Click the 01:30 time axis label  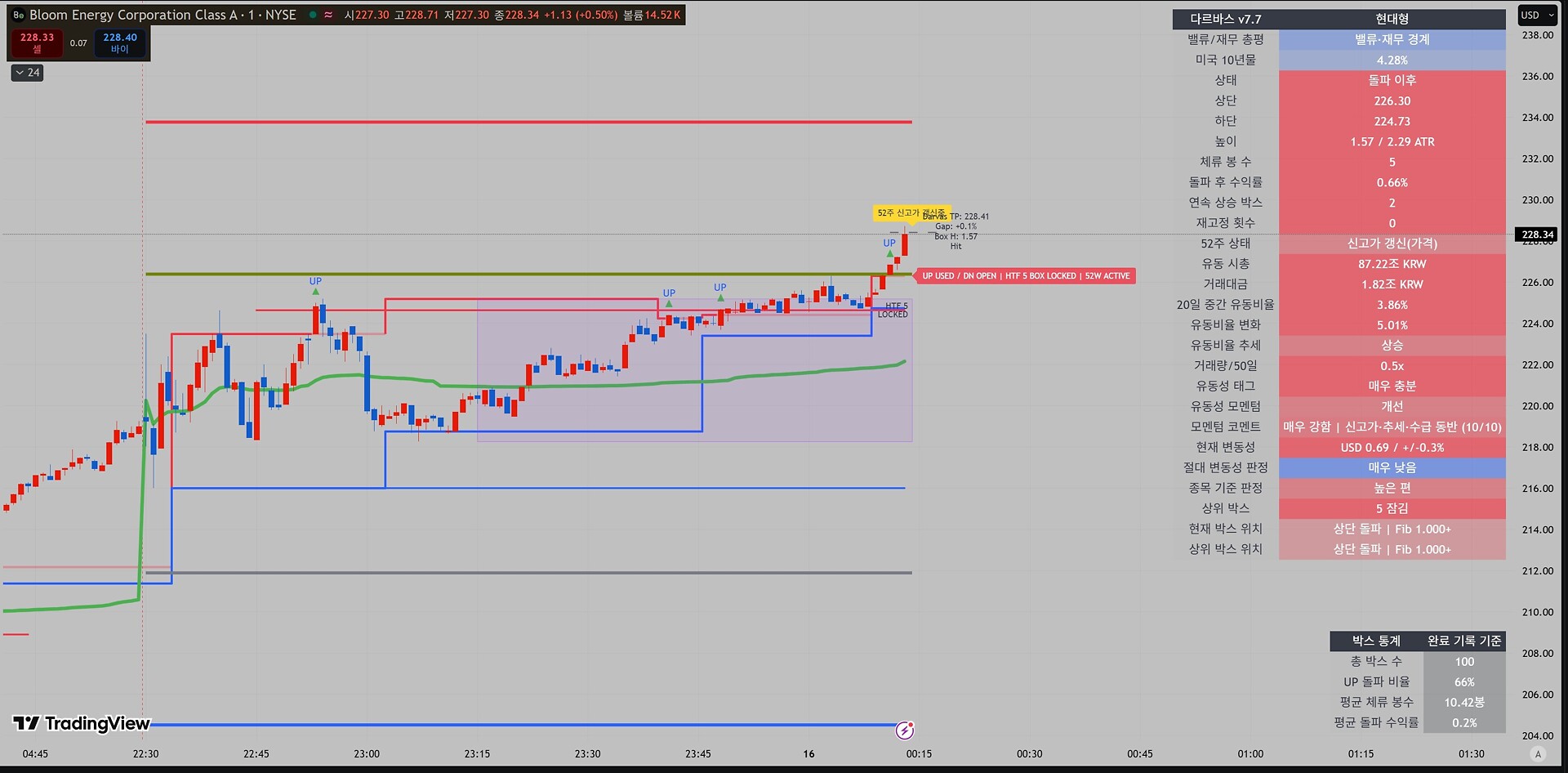pos(1472,754)
